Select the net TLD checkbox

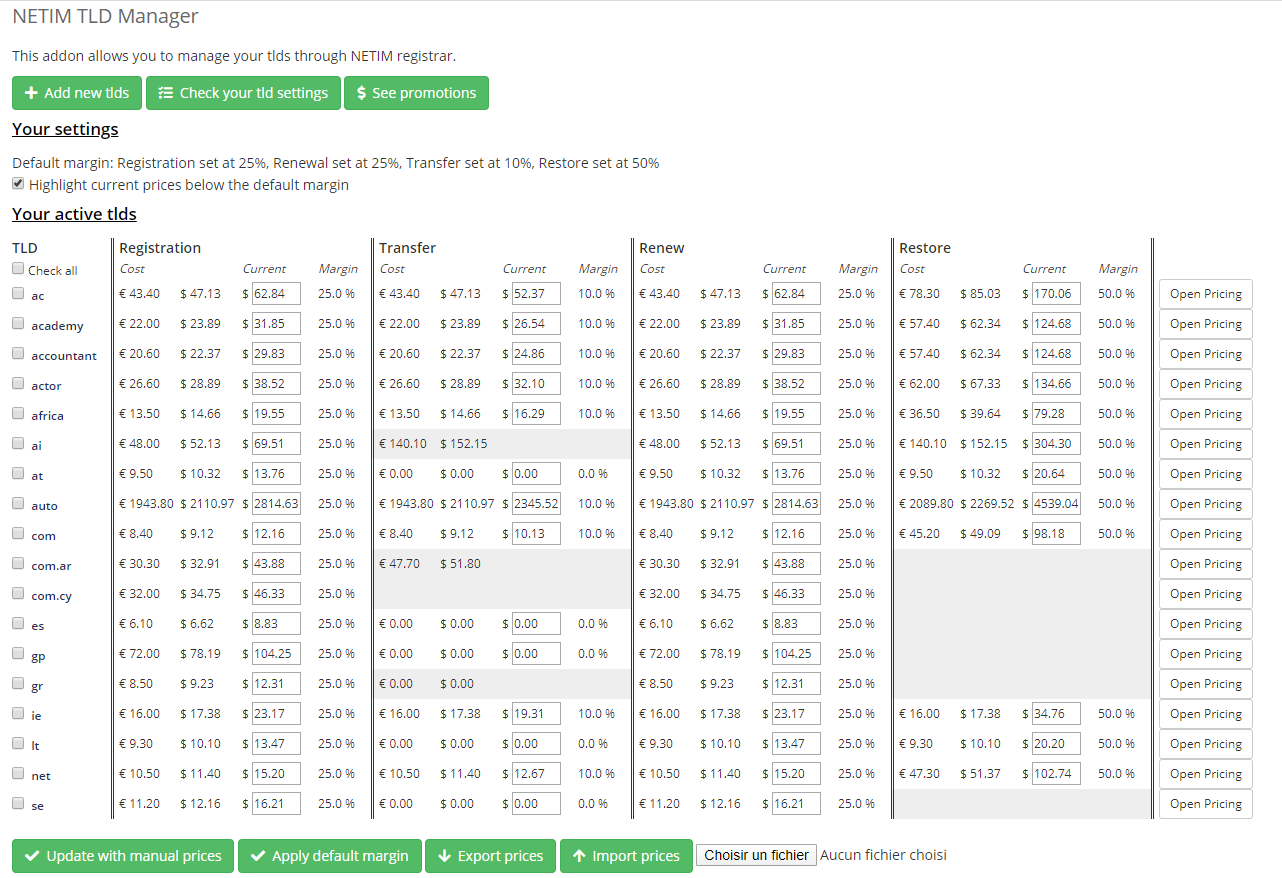coord(18,774)
